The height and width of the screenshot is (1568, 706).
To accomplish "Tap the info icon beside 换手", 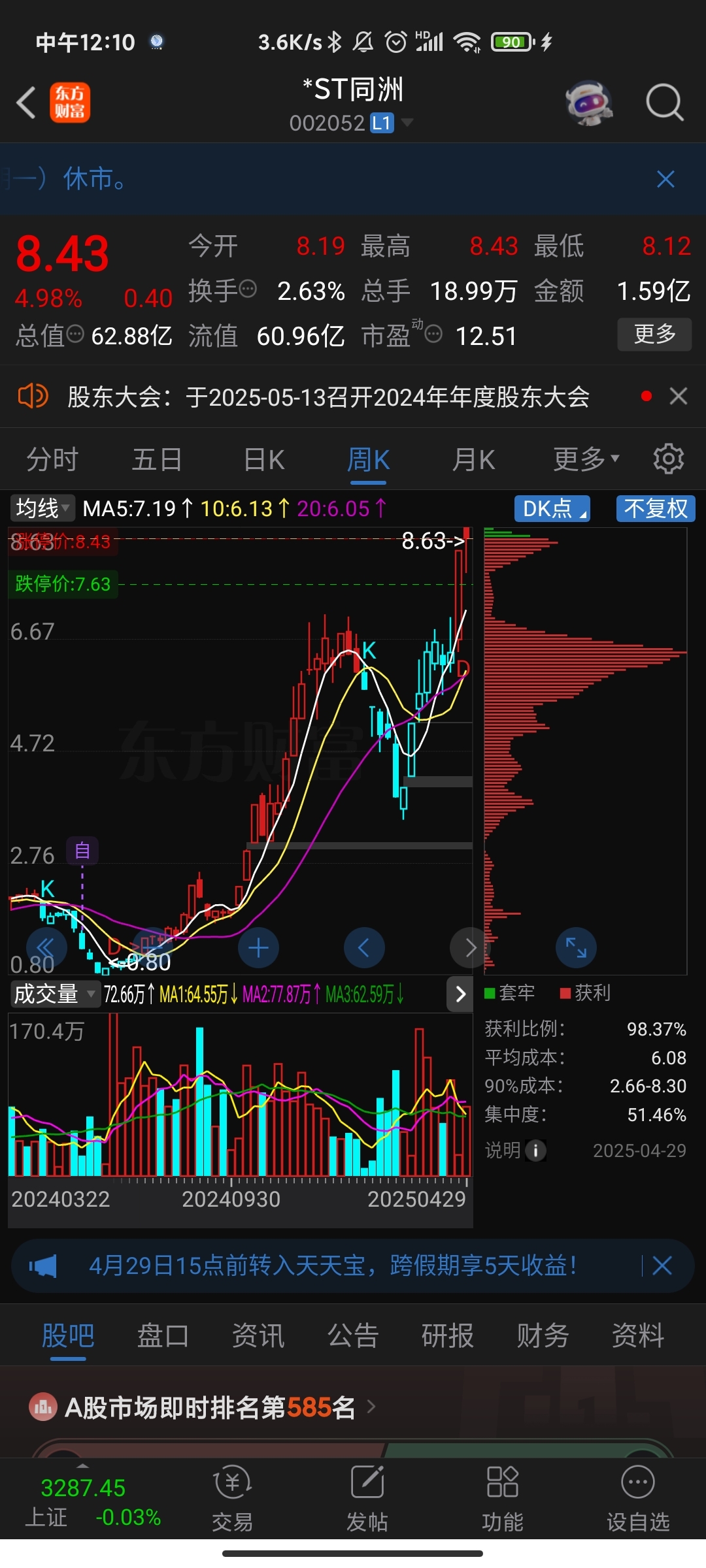I will pos(248,288).
